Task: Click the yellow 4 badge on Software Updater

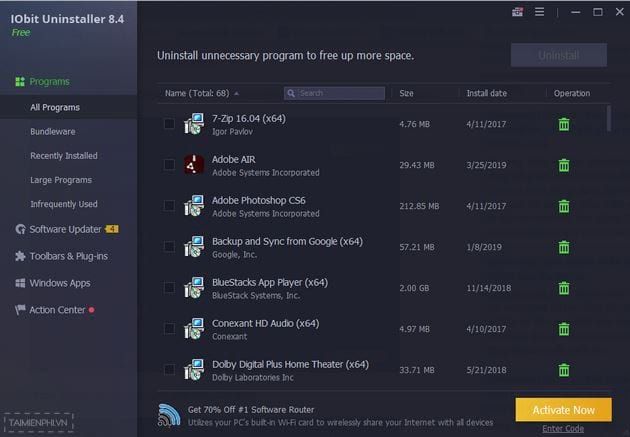Action: (112, 229)
